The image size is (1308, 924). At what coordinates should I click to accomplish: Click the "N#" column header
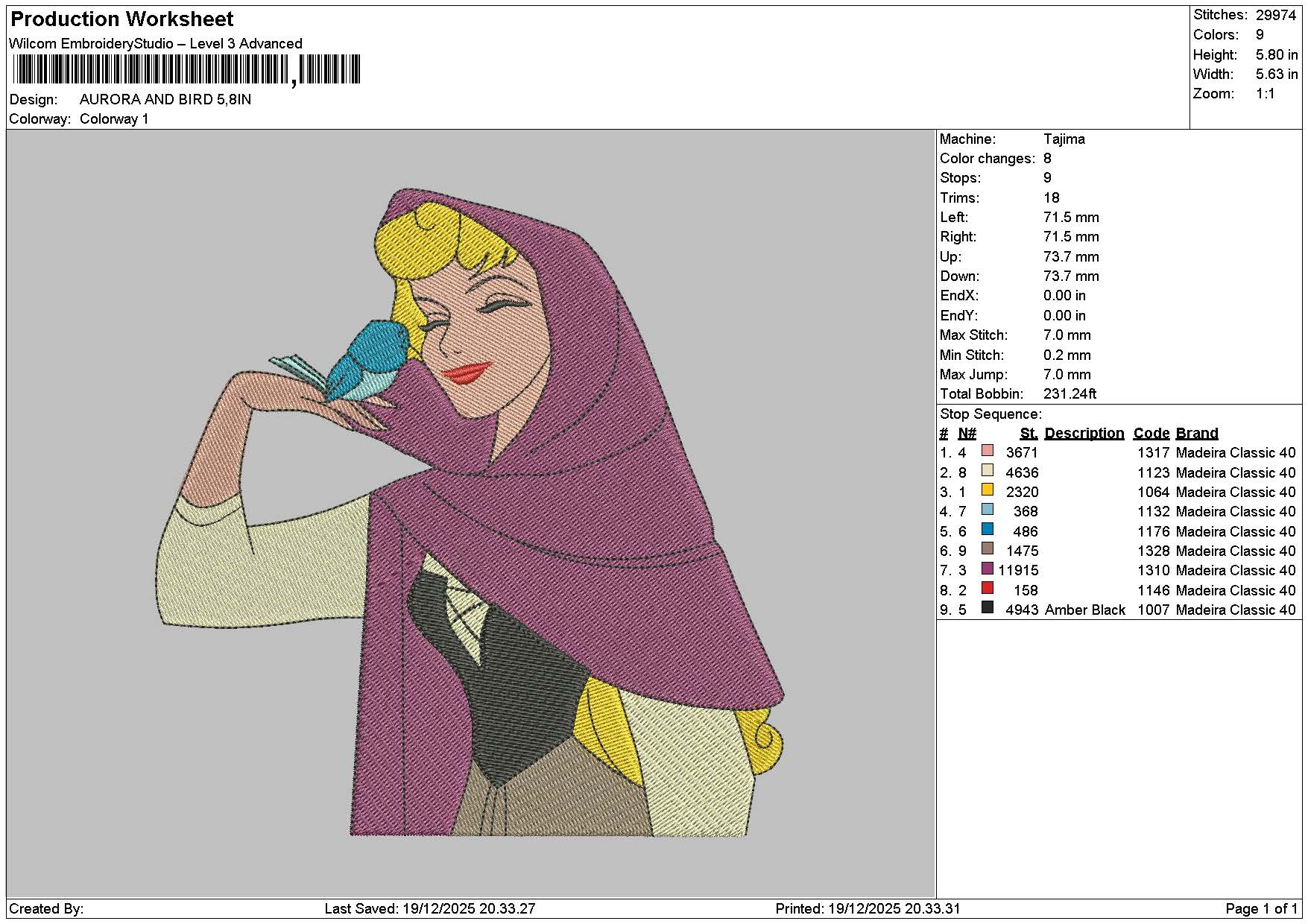pos(967,434)
